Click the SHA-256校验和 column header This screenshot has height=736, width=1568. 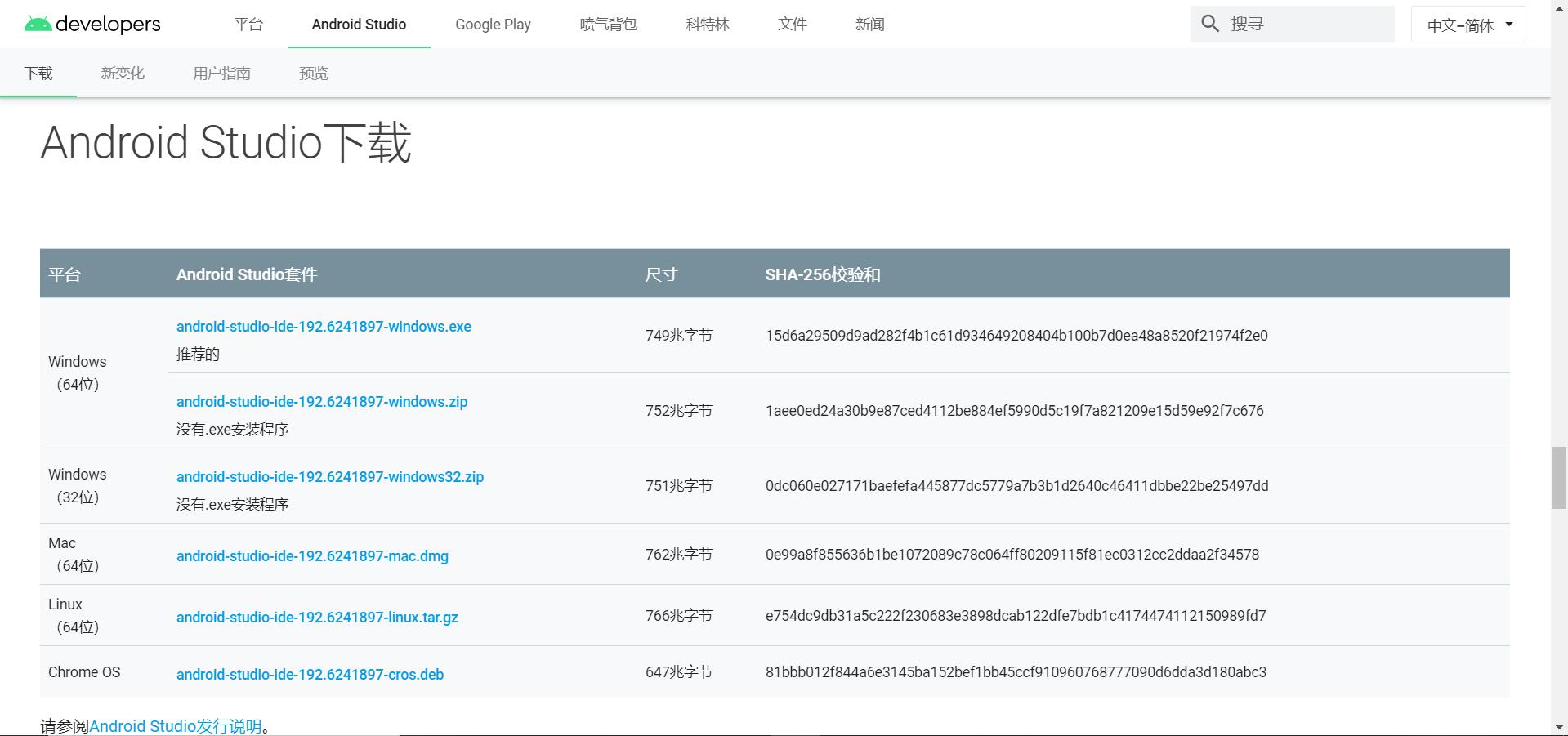[823, 274]
